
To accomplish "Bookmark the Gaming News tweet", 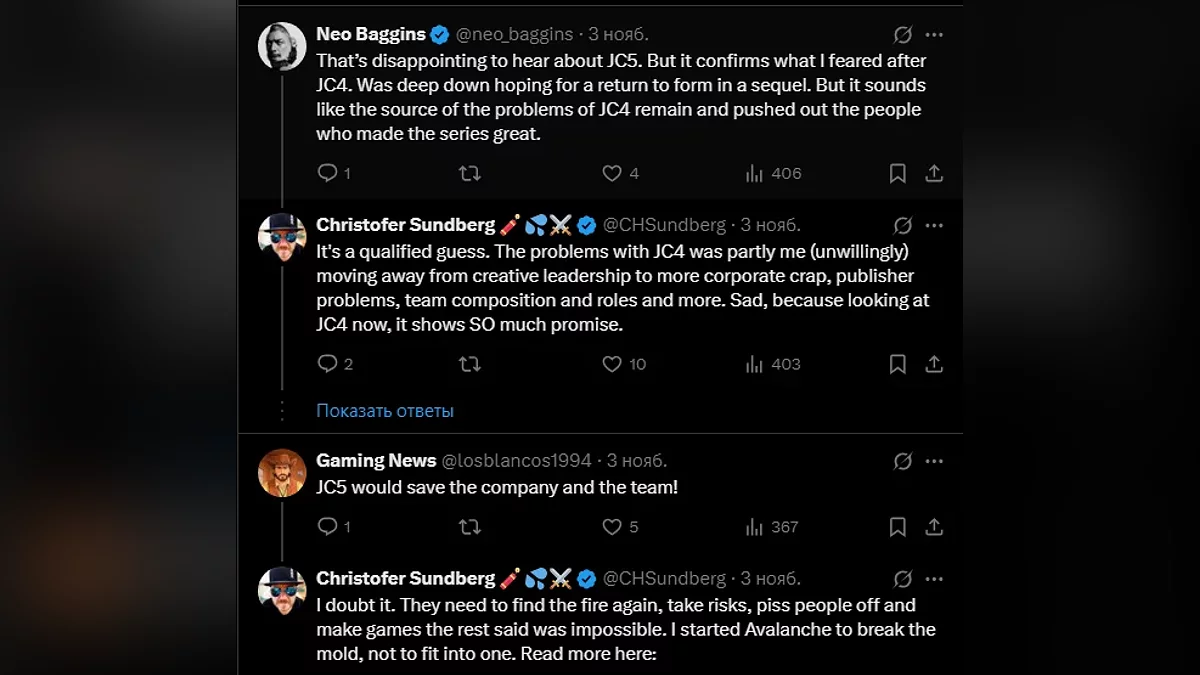I will point(897,526).
